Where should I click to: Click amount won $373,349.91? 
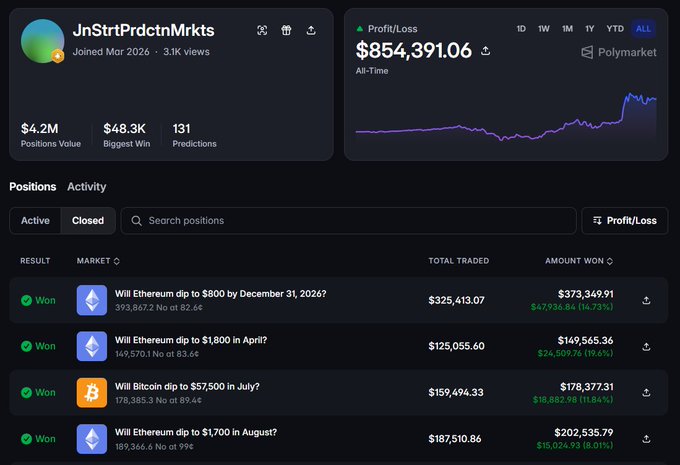pyautogui.click(x=585, y=294)
